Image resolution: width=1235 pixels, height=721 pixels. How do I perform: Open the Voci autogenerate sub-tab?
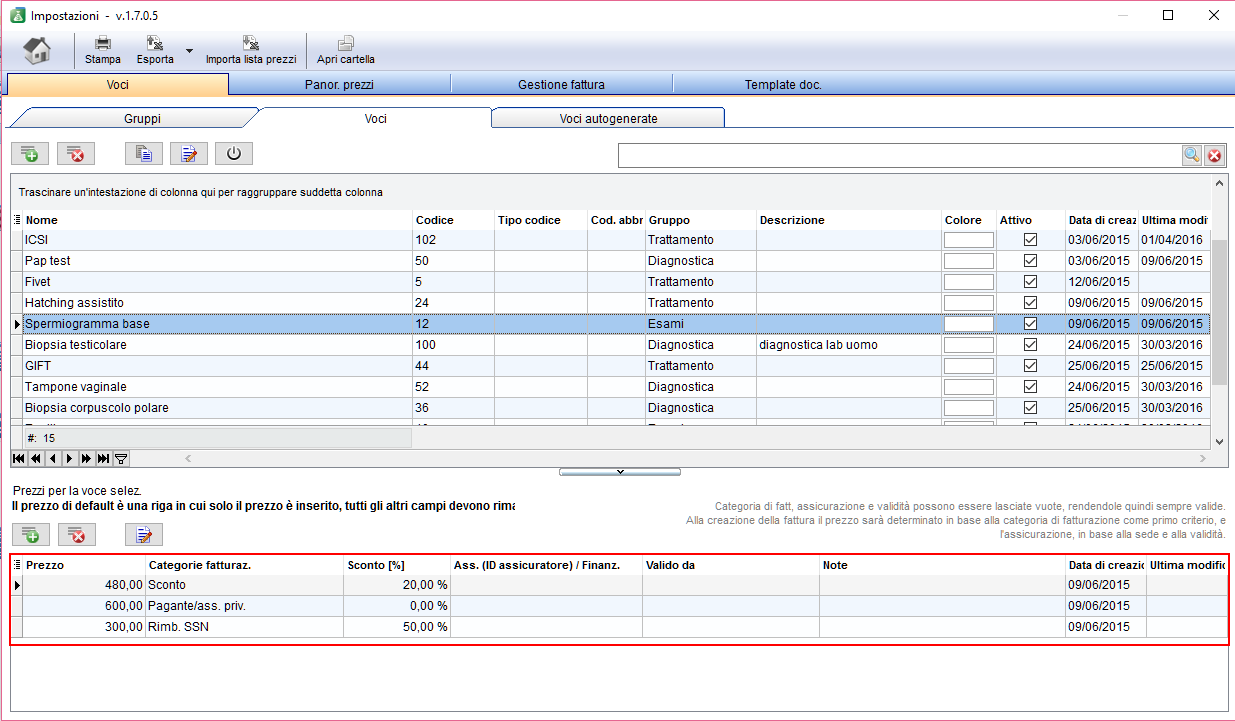click(608, 118)
